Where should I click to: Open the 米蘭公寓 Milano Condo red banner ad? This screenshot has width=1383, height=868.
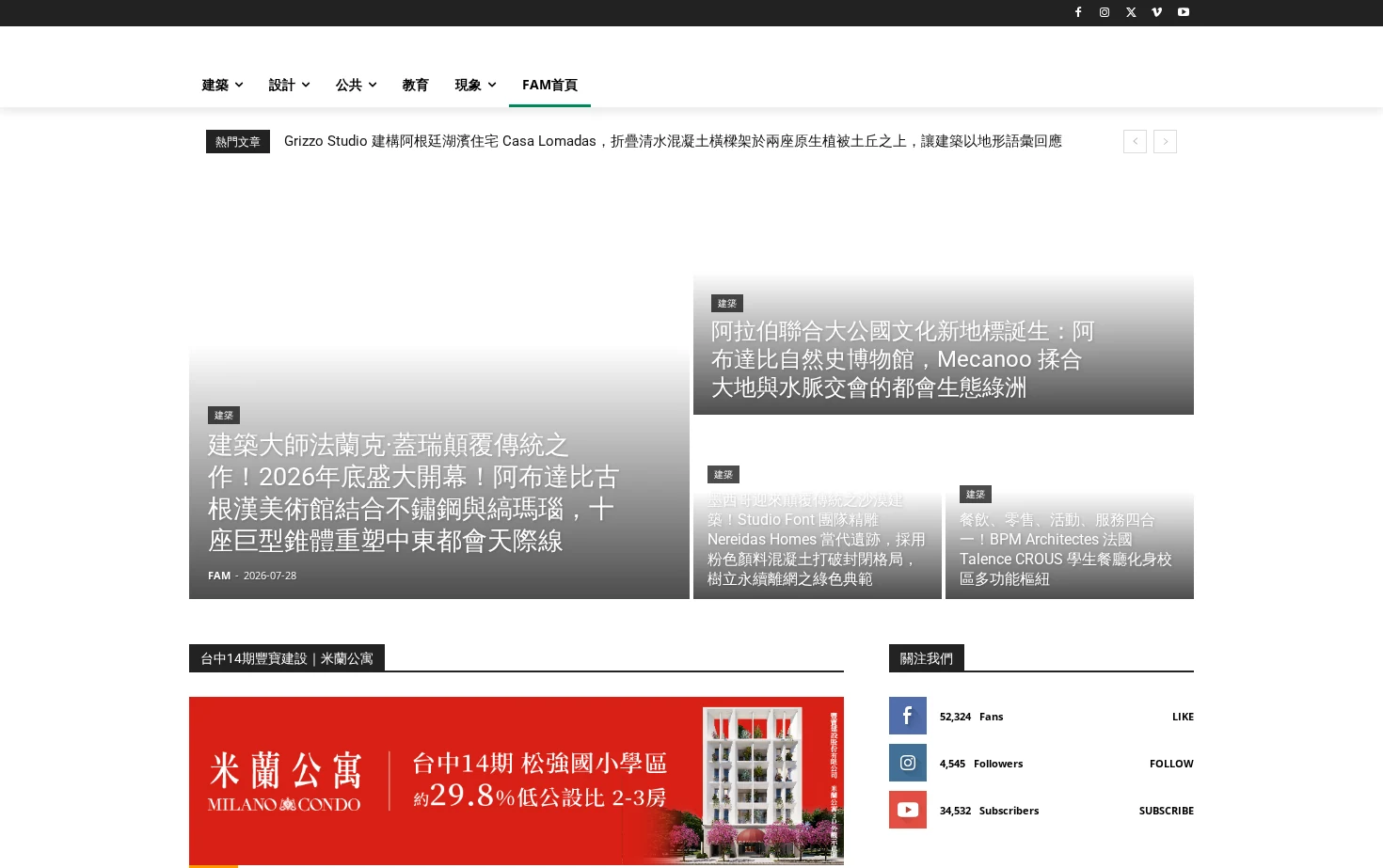(517, 781)
